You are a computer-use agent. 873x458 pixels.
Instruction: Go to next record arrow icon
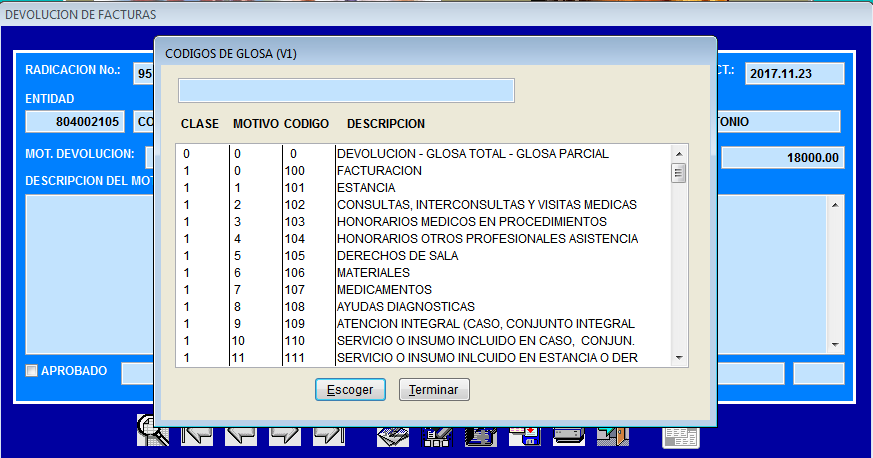click(285, 436)
